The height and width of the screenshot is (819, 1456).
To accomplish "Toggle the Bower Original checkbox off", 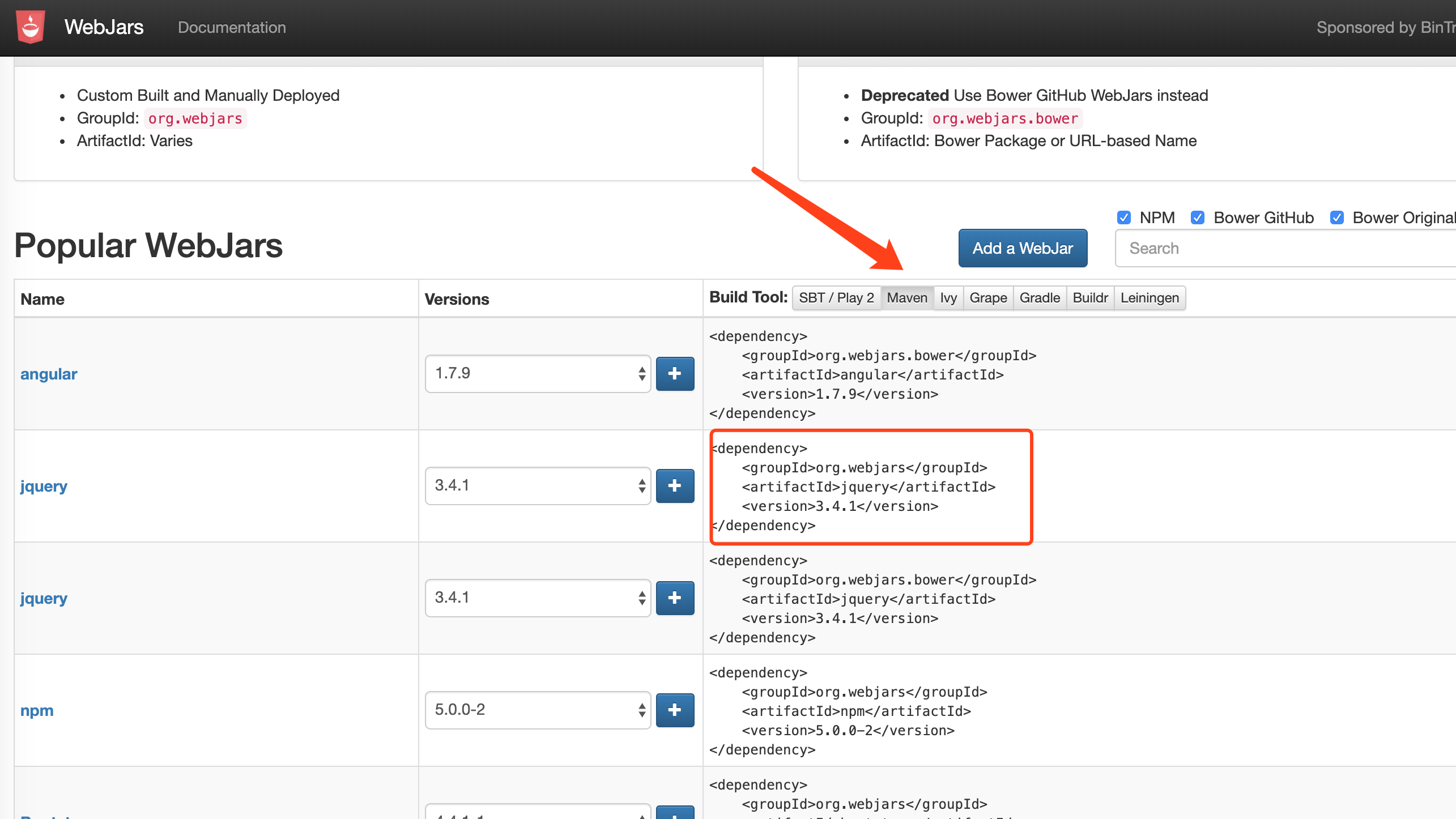I will (x=1337, y=217).
